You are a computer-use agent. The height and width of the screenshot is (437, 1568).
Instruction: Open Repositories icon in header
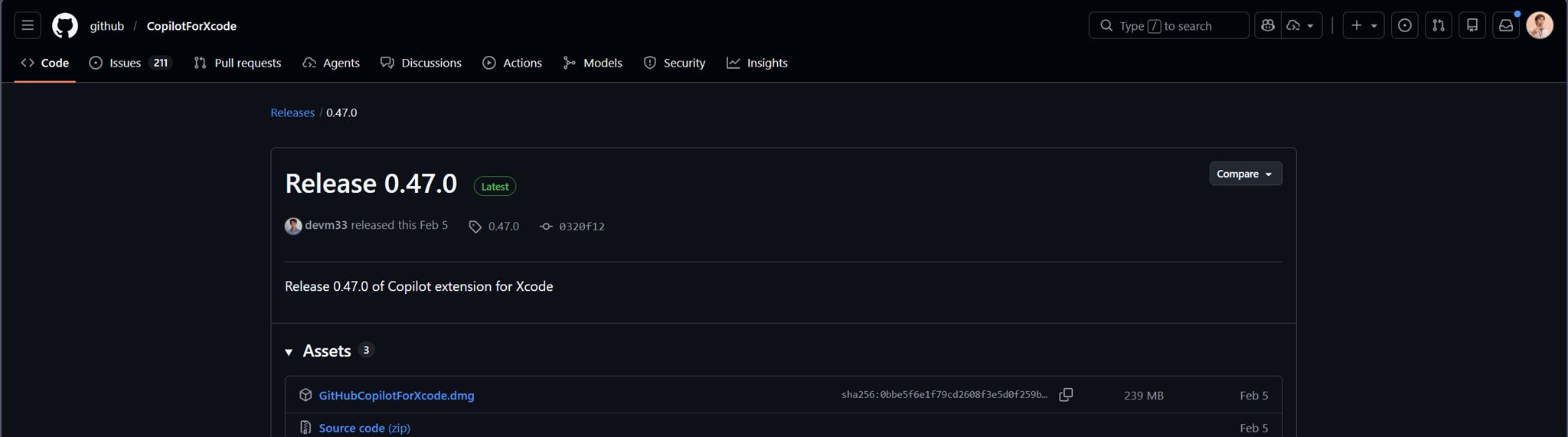click(1472, 25)
